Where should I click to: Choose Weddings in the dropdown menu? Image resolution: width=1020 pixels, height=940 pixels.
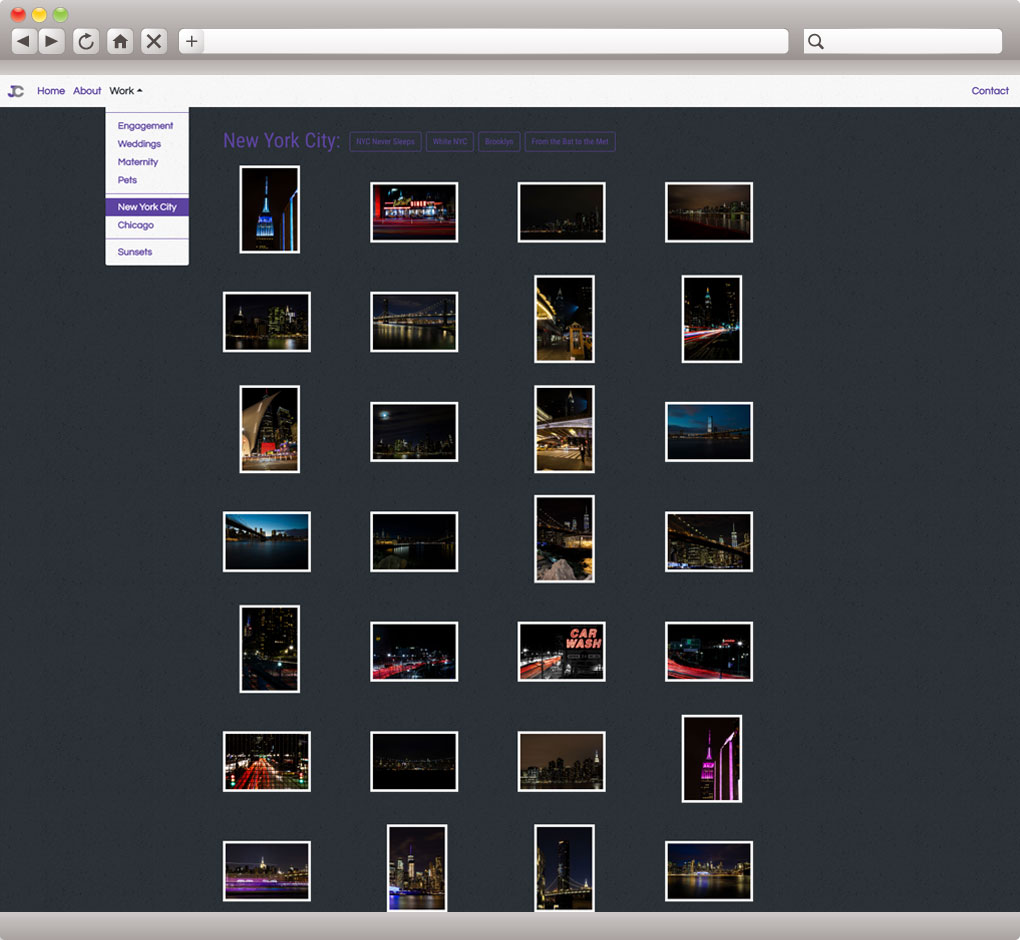click(x=139, y=144)
